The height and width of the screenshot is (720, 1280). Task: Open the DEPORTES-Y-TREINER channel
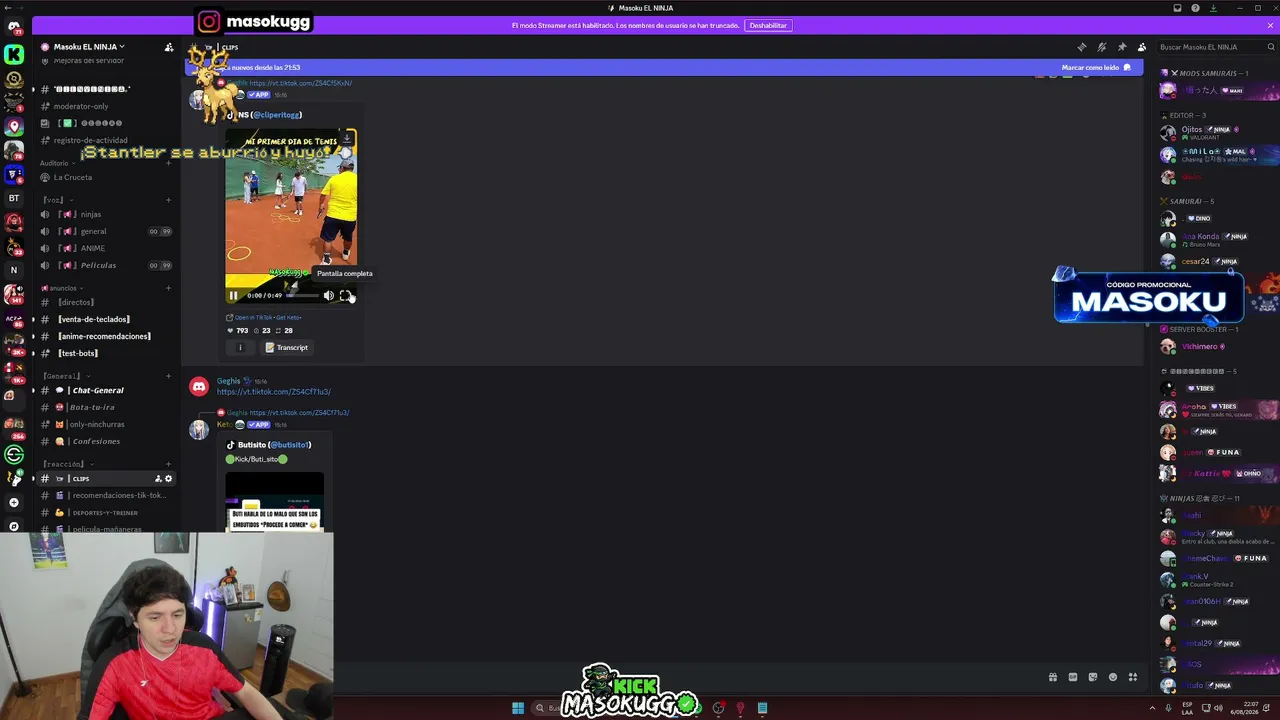click(106, 512)
